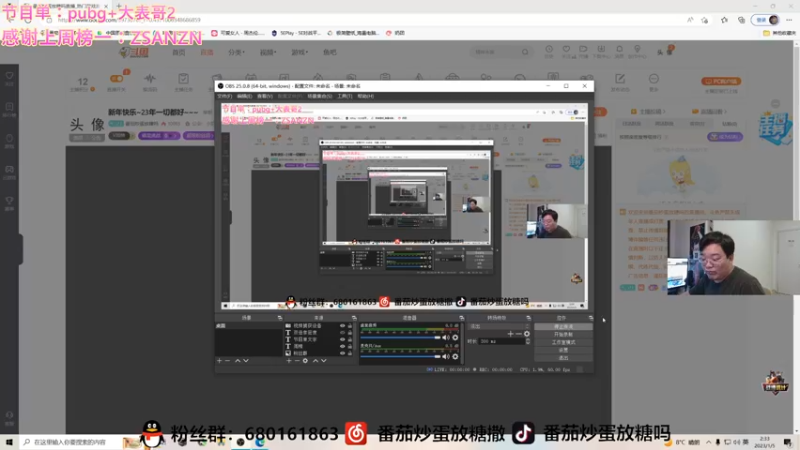Move scene up with Scenes panel arrow
This screenshot has width=800, height=450.
tap(237, 361)
